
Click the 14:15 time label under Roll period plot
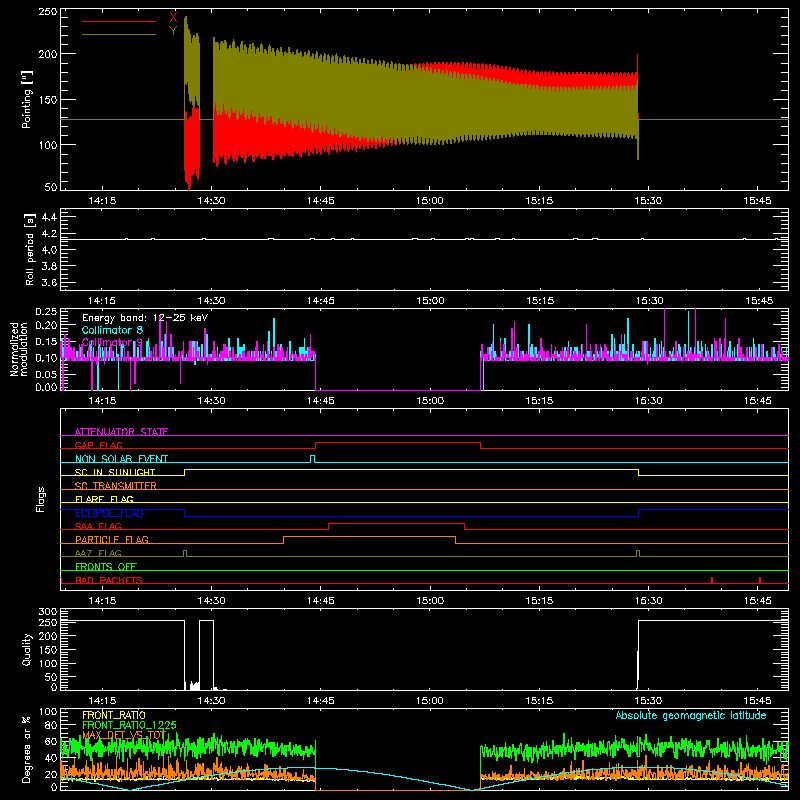click(x=102, y=301)
